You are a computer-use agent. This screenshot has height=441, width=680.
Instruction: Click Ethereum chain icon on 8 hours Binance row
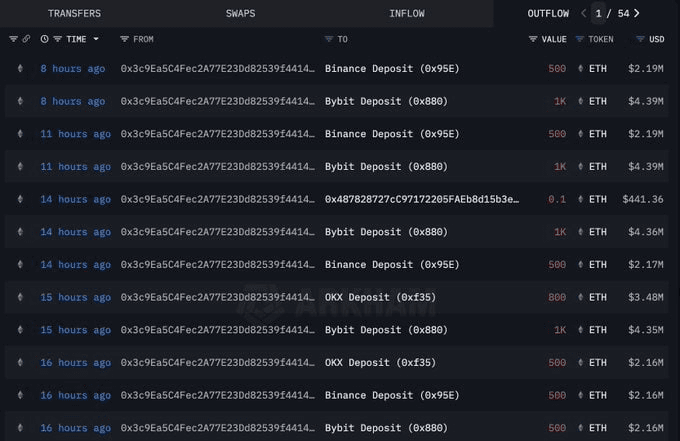click(x=20, y=68)
